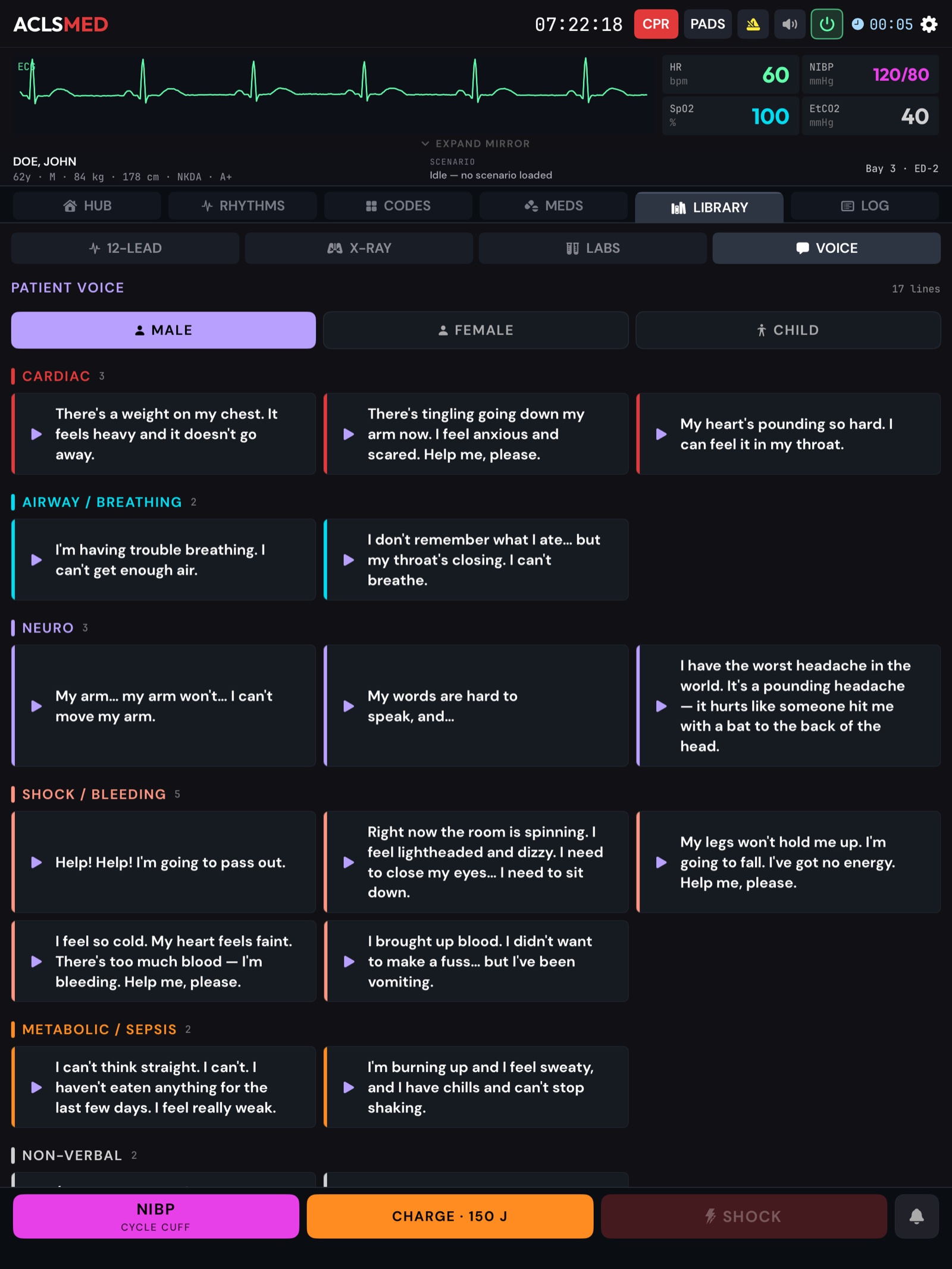Viewport: 952px width, 1269px height.
Task: Select the FEMALE voice option
Action: pos(476,330)
